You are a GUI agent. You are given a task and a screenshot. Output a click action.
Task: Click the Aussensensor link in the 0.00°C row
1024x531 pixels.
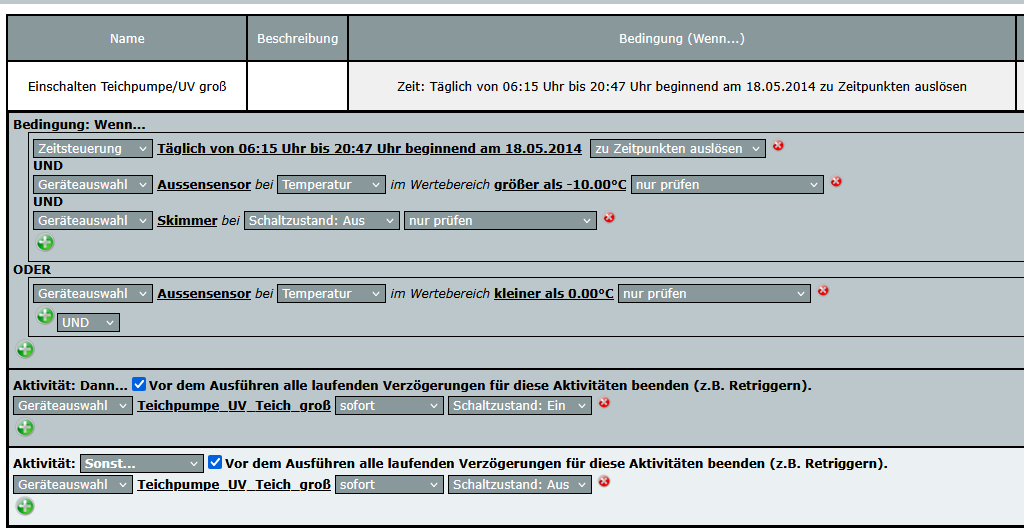point(204,294)
